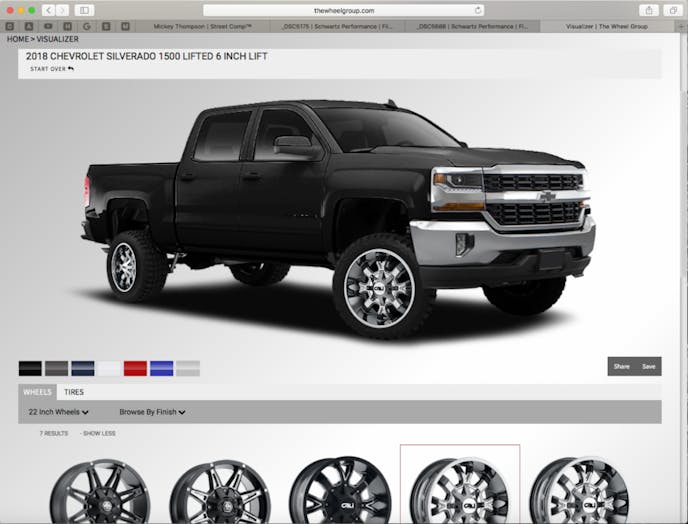Switch to the Tires tab
This screenshot has width=688, height=524.
coord(74,392)
